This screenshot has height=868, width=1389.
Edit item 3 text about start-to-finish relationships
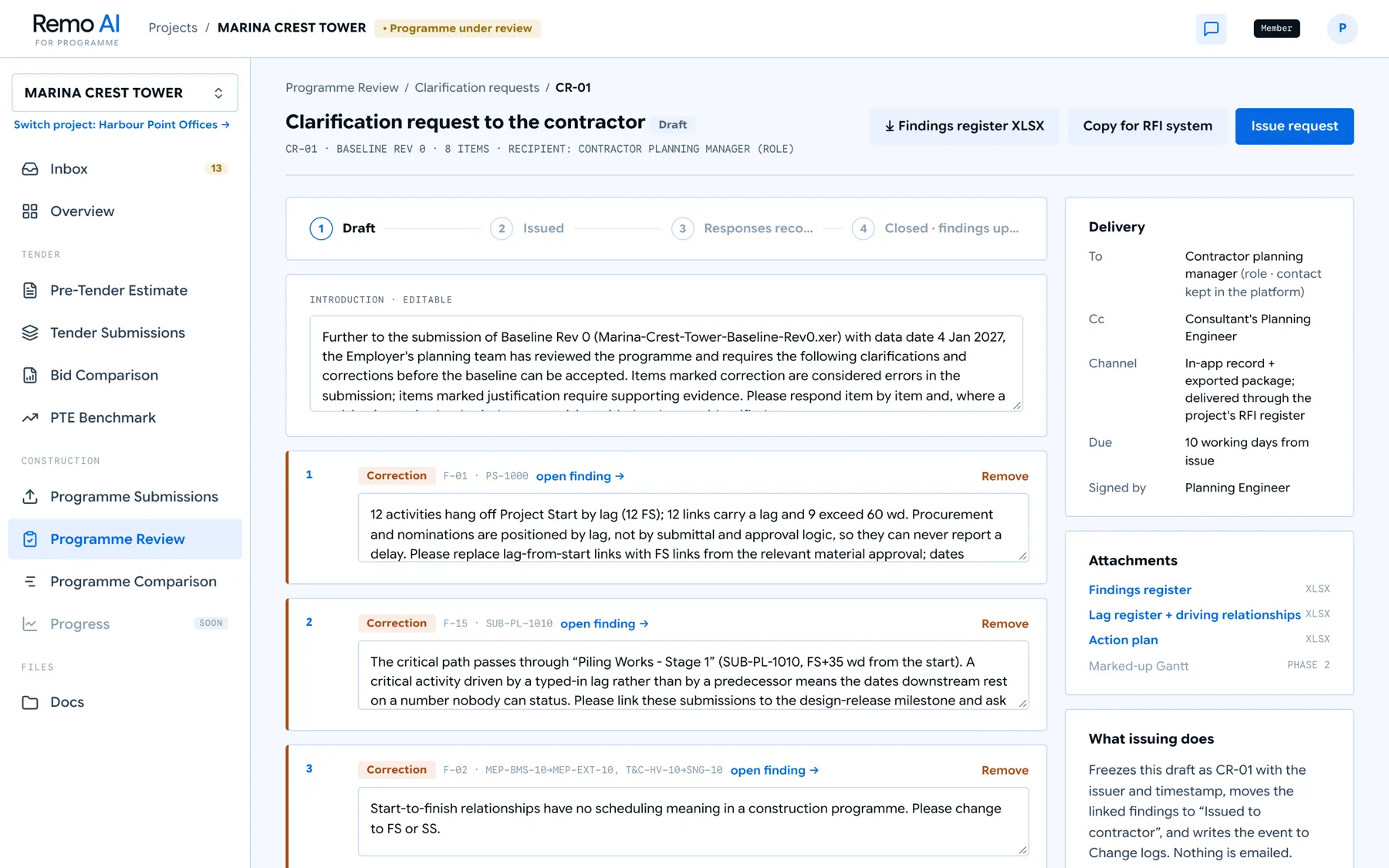pyautogui.click(x=693, y=822)
